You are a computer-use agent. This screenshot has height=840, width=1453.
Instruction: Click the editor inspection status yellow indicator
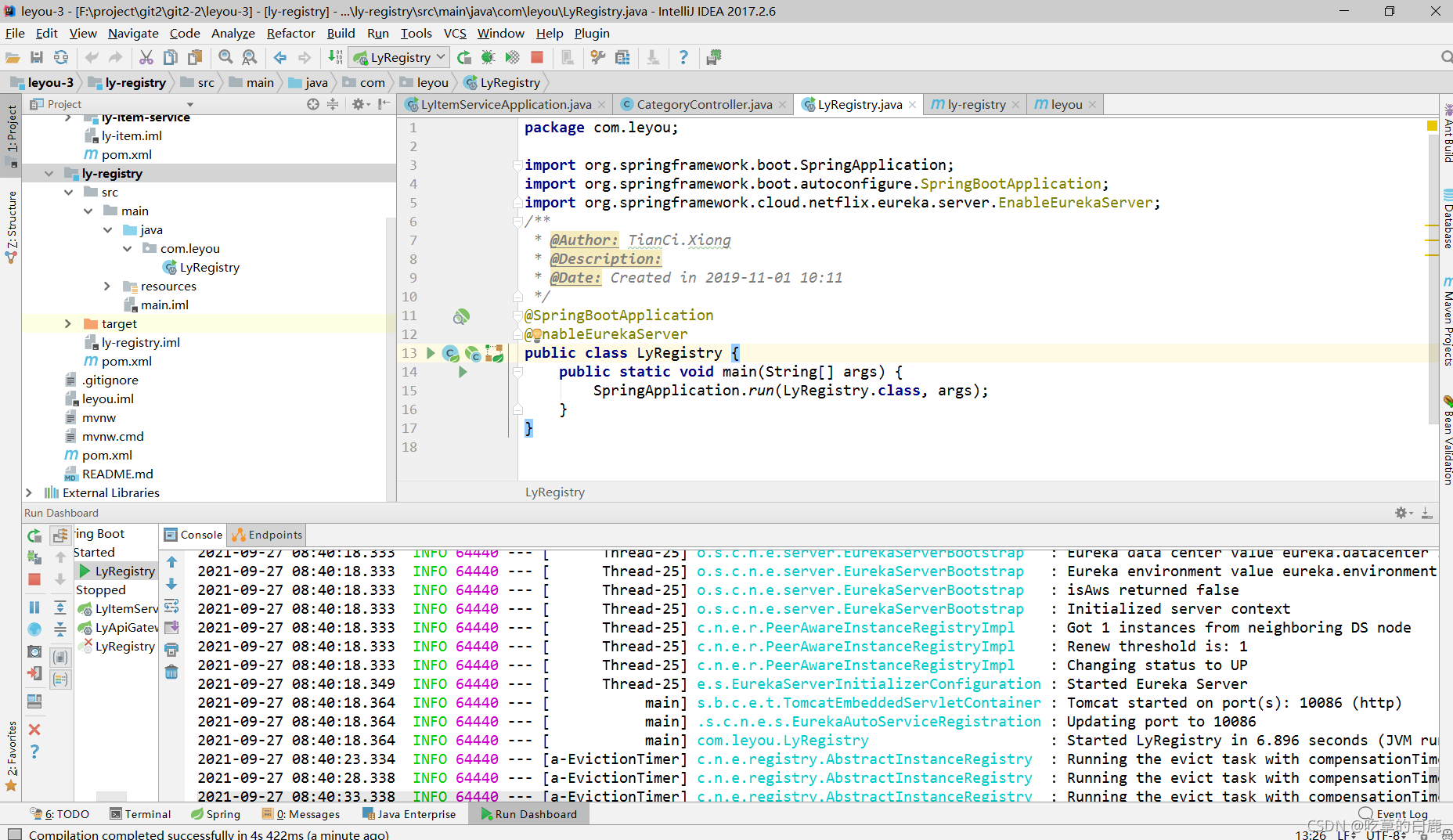pyautogui.click(x=1431, y=125)
